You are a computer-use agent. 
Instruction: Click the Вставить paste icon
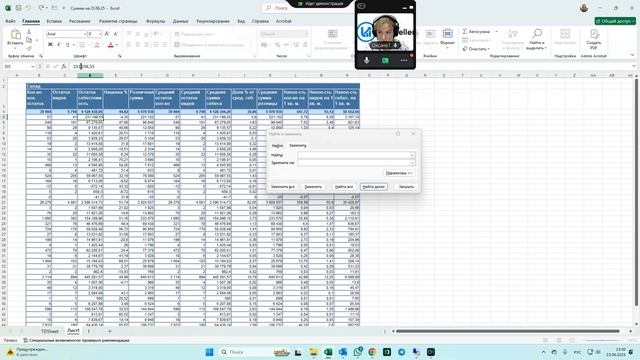(x=16, y=35)
